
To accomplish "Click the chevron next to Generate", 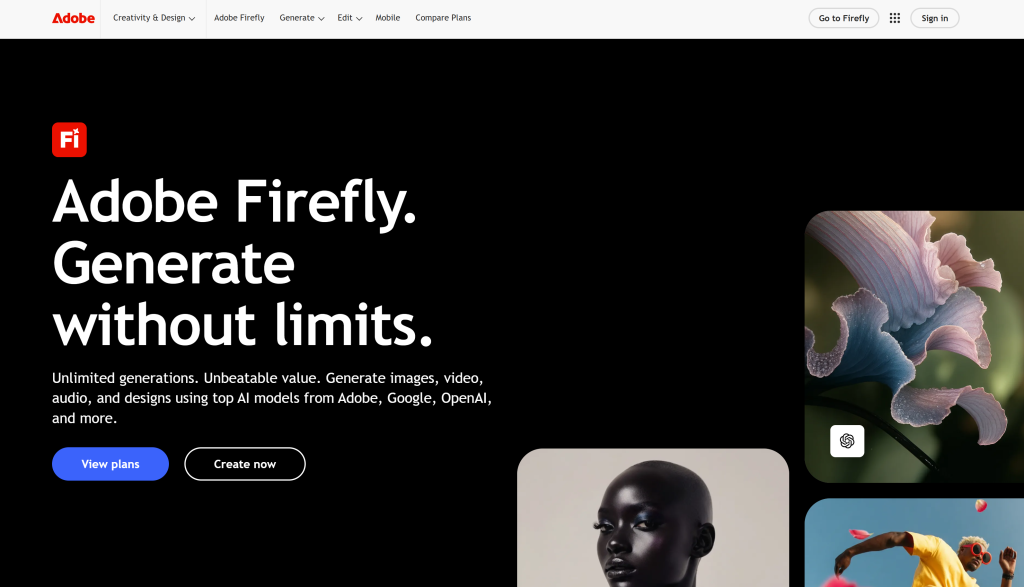I will click(x=321, y=19).
